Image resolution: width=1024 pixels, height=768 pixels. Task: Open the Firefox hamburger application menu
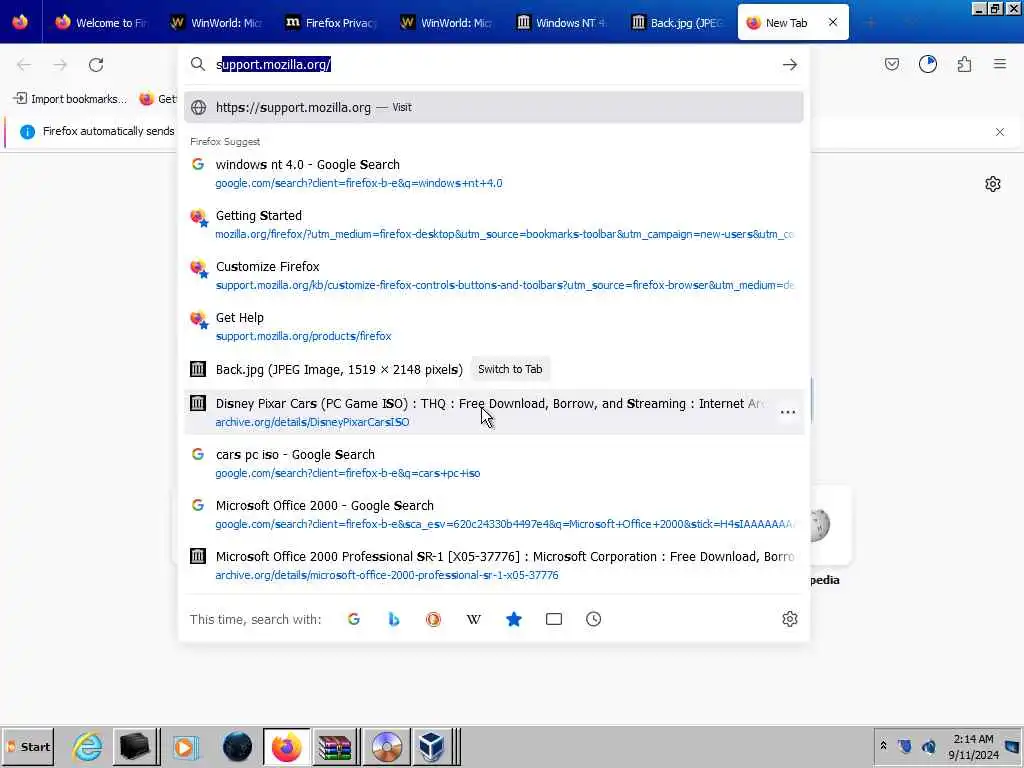coord(999,64)
